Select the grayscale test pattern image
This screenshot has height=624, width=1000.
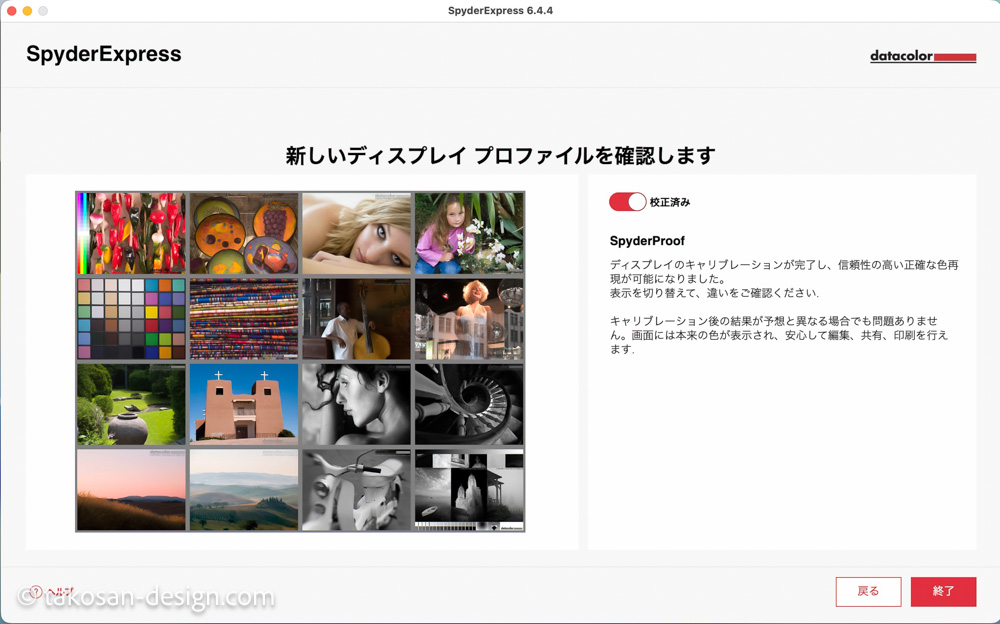point(469,489)
